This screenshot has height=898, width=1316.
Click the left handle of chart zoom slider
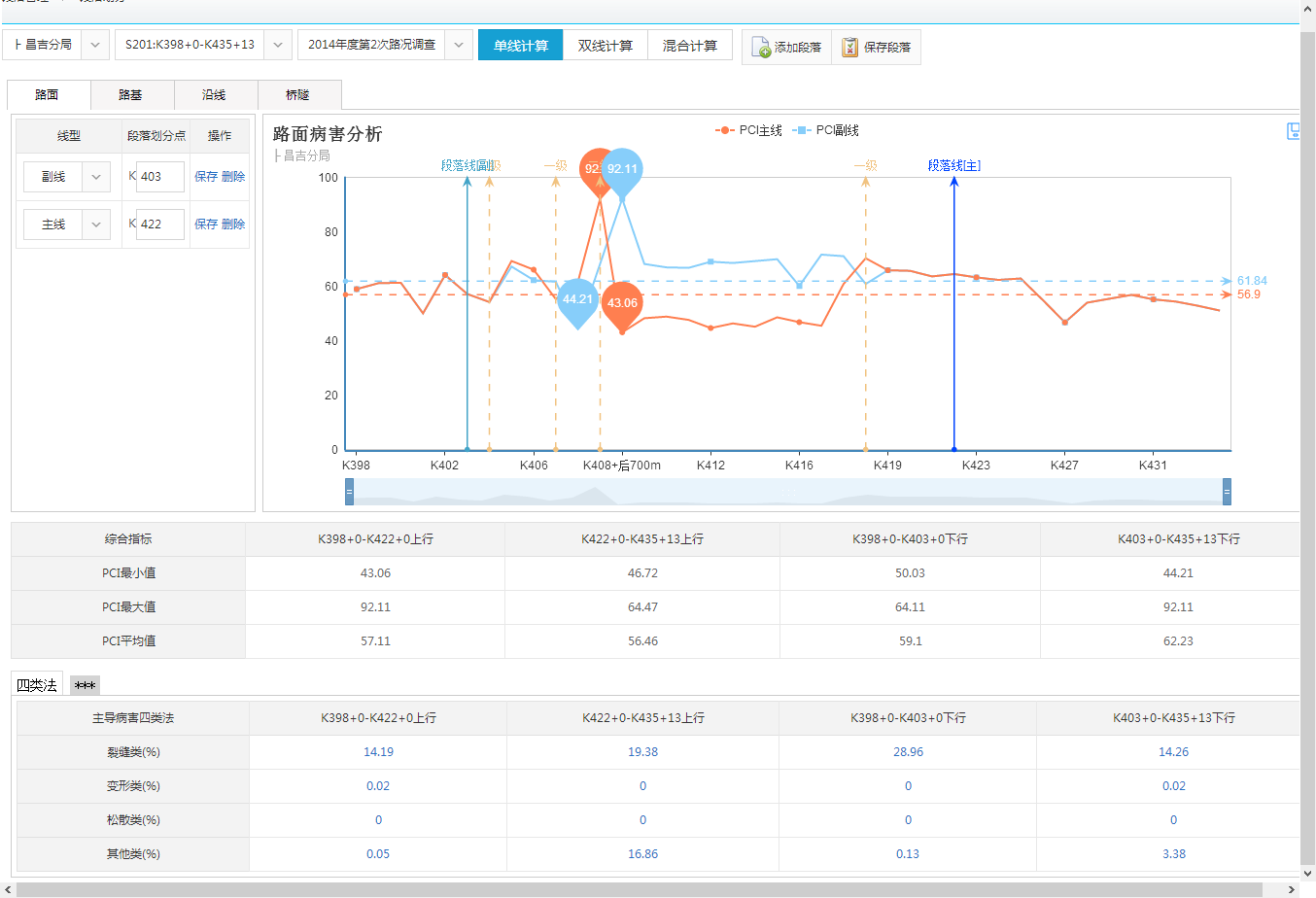(x=349, y=492)
